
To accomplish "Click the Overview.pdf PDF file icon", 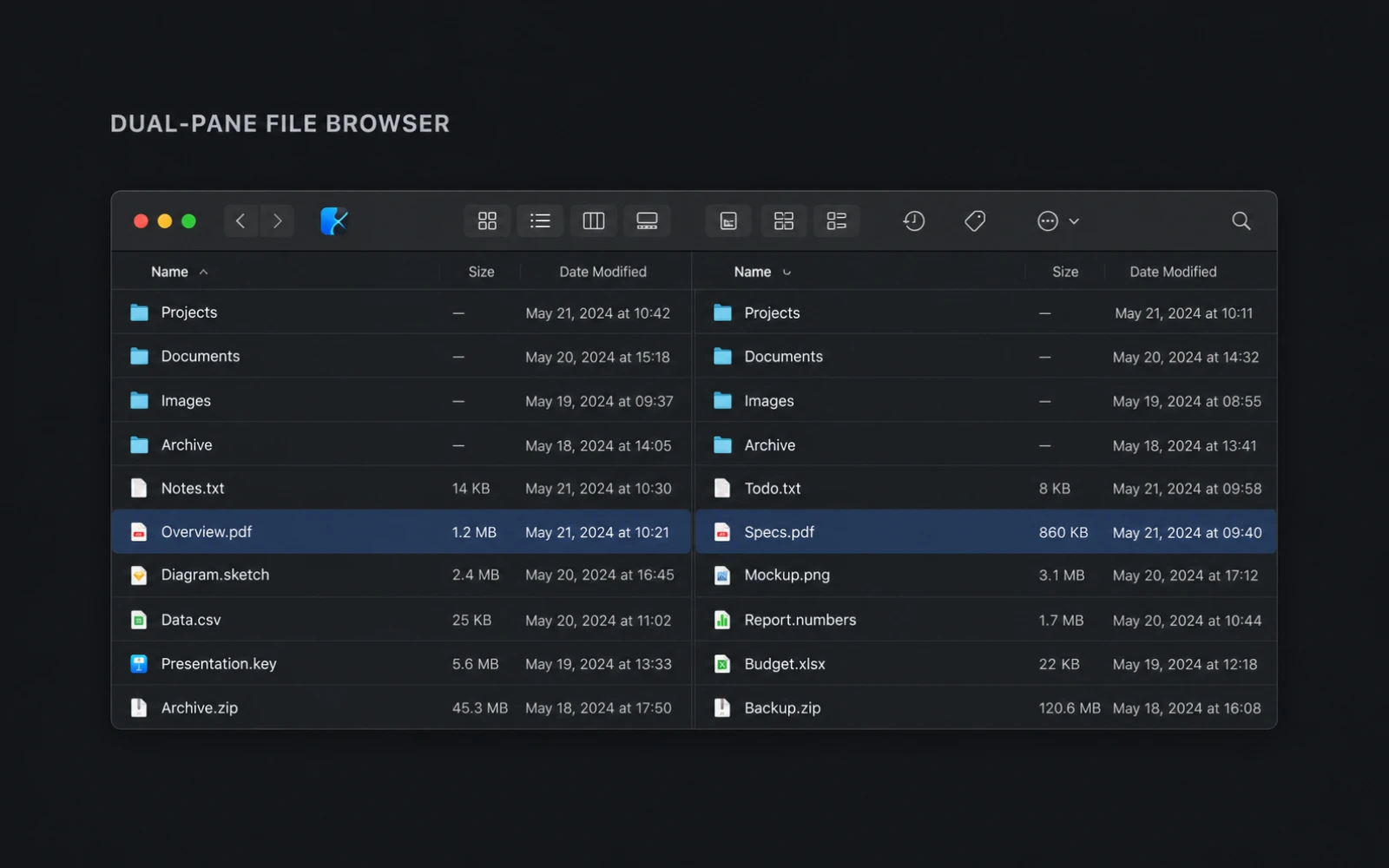I will [139, 532].
